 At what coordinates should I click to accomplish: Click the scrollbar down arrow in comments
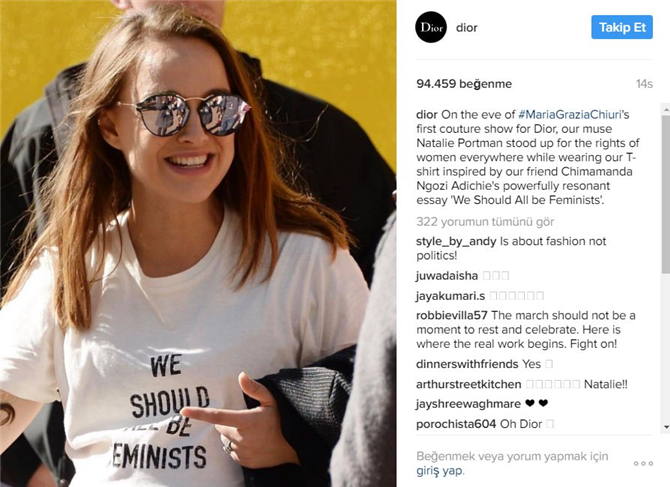(666, 427)
